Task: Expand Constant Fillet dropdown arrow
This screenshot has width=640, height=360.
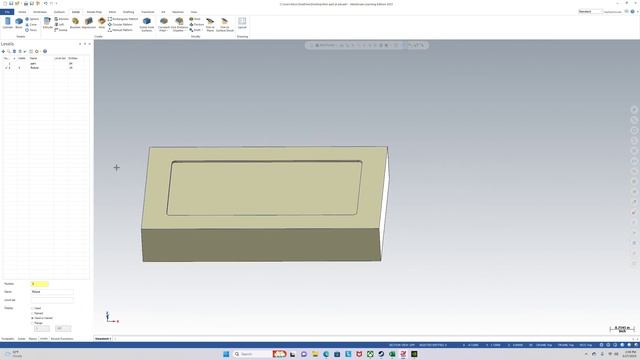Action: 167,31
